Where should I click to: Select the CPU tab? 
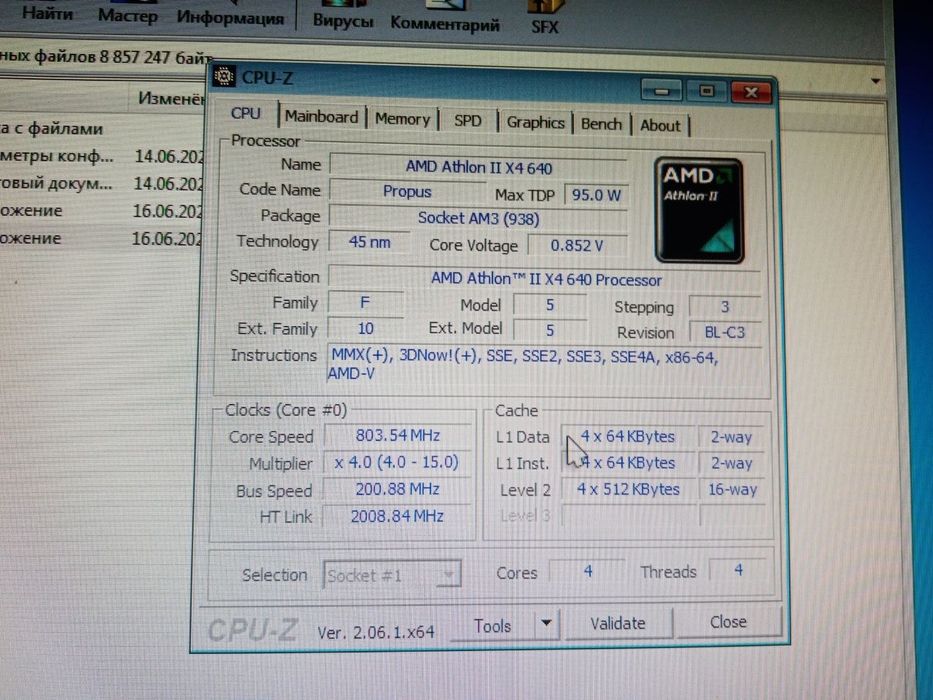(x=246, y=113)
